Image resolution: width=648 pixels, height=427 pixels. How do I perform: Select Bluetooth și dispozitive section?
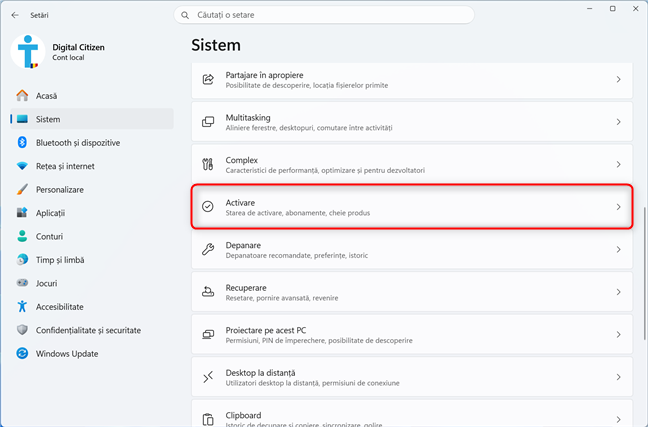[x=92, y=143]
